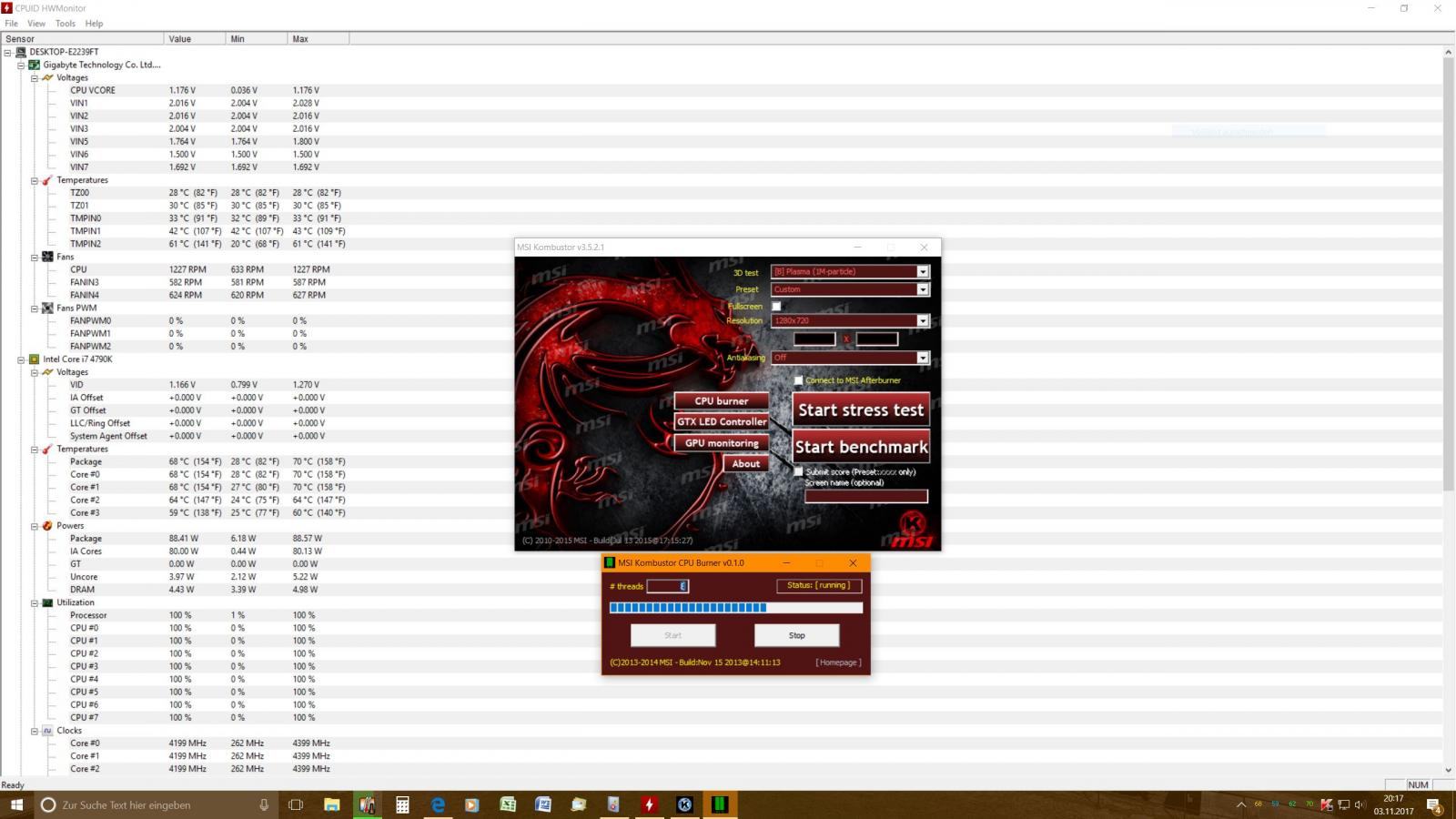The width and height of the screenshot is (1456, 819).
Task: Open the Help menu in HWMonitor
Action: click(94, 24)
